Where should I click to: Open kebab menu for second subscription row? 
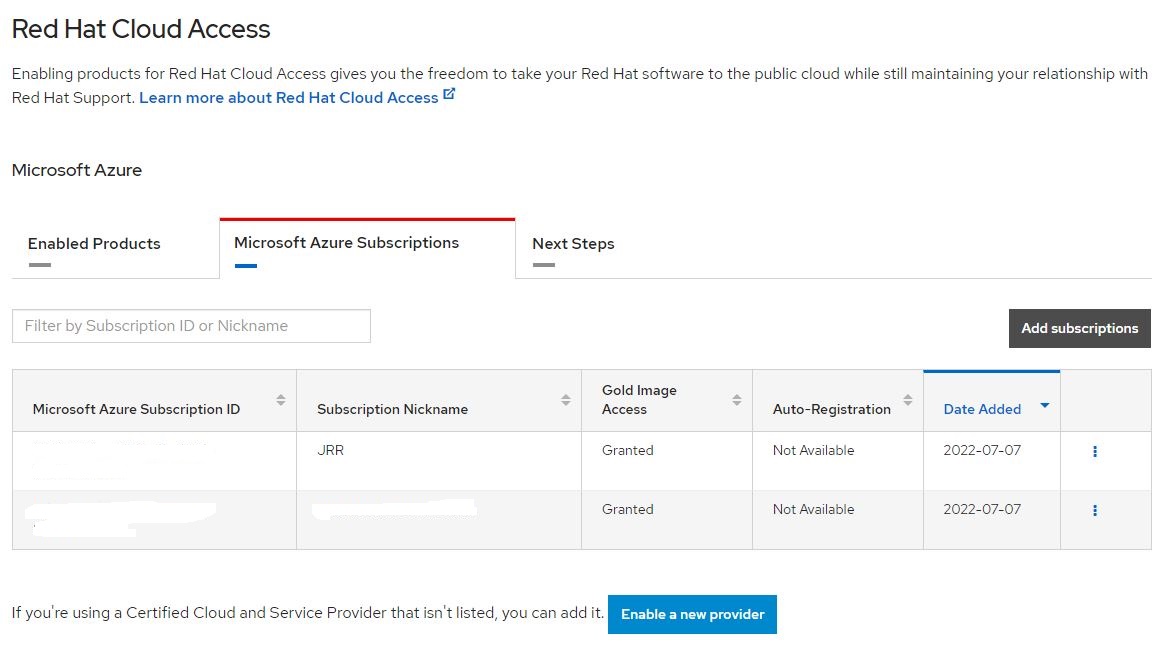pyautogui.click(x=1095, y=511)
